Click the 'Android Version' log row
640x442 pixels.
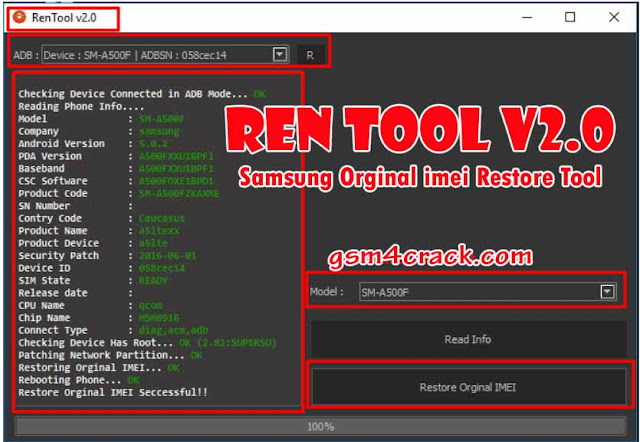tap(93, 144)
